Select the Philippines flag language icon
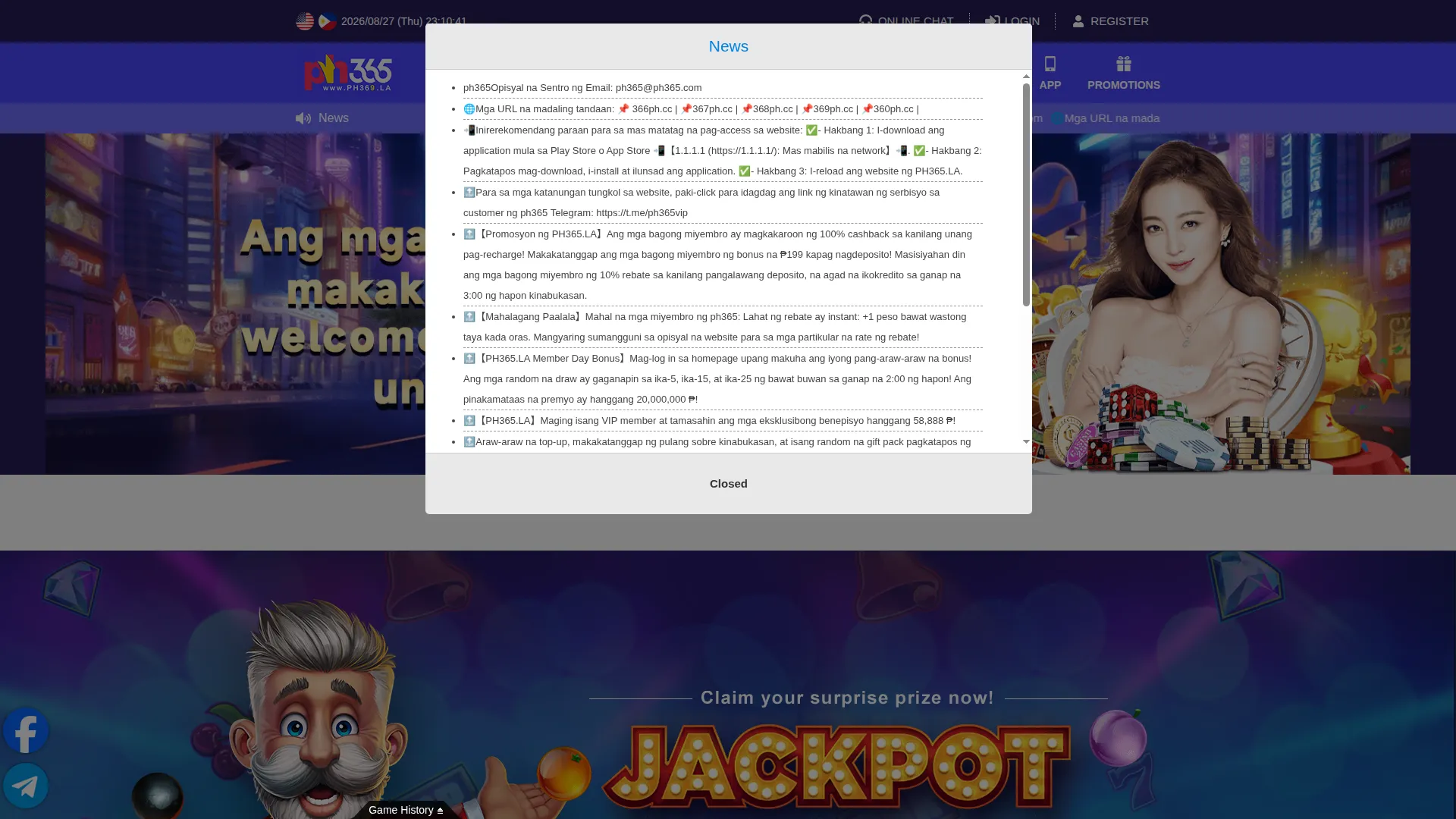The width and height of the screenshot is (1456, 819). (328, 21)
